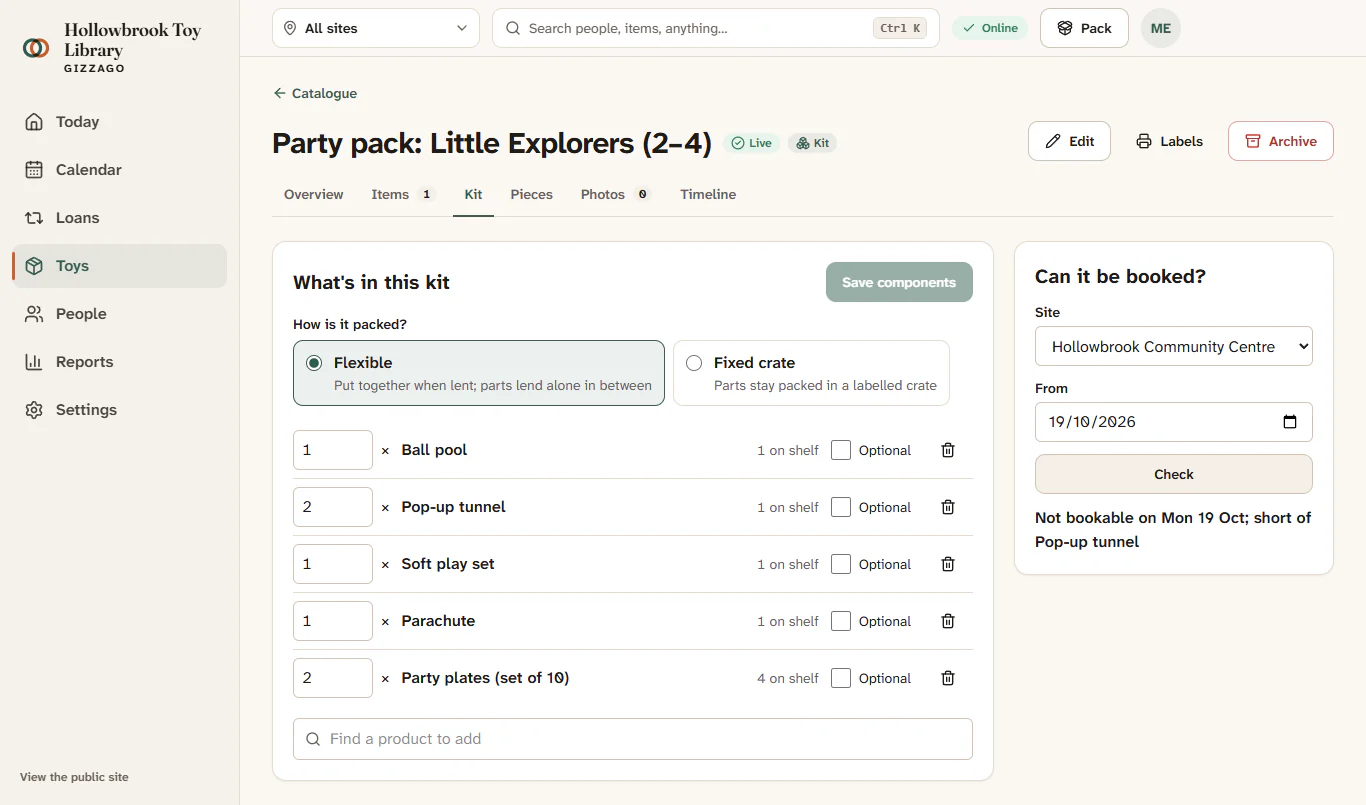Go to the Pieces tab
This screenshot has width=1366, height=805.
point(532,194)
